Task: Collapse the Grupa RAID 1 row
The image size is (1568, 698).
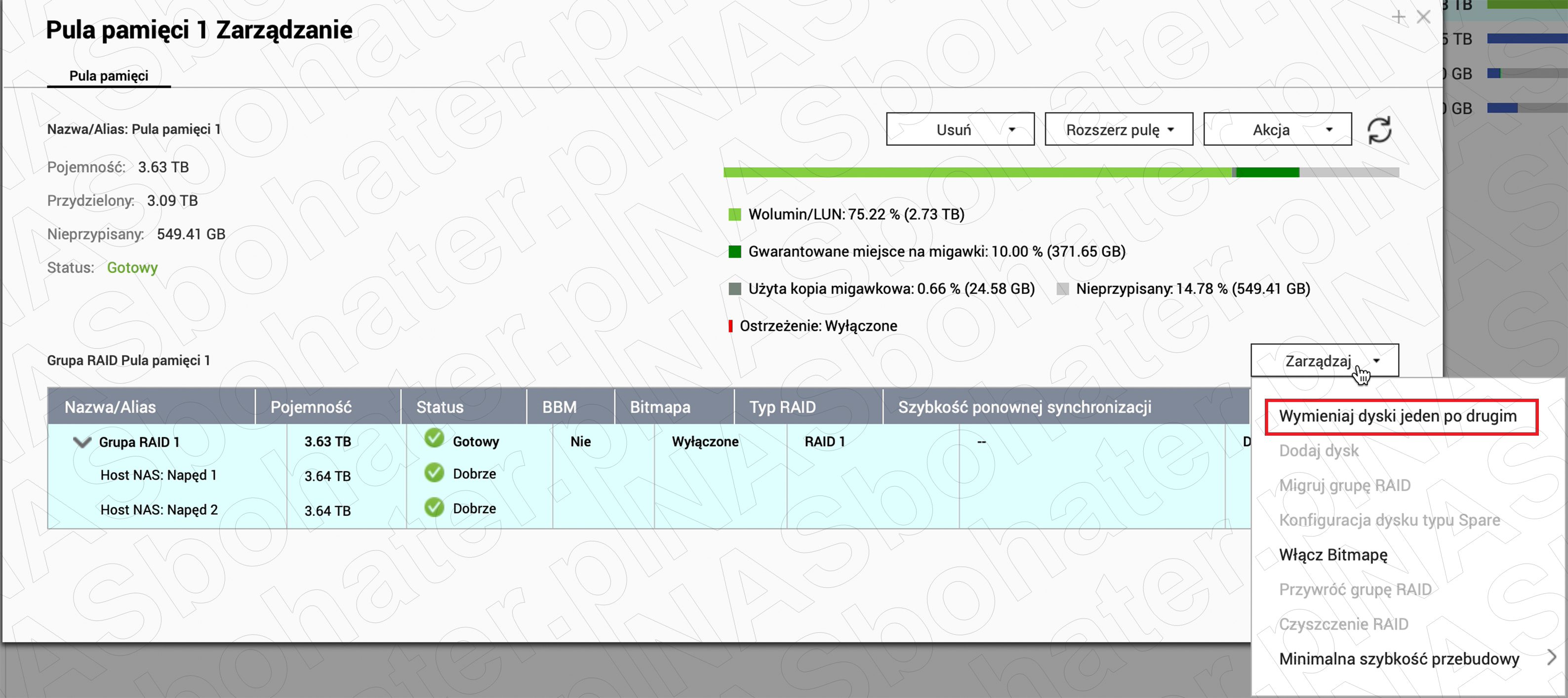Action: (x=81, y=442)
